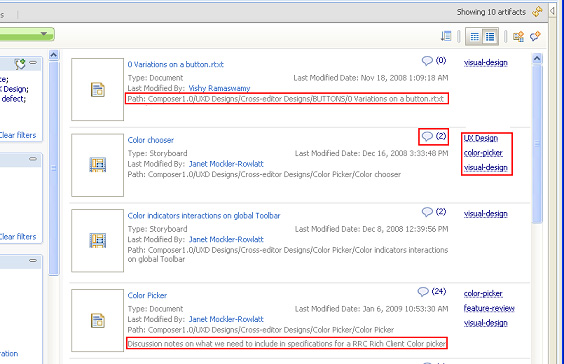Click Path text ending in Color Picker/Color chooser
The height and width of the screenshot is (364, 564).
point(264,174)
